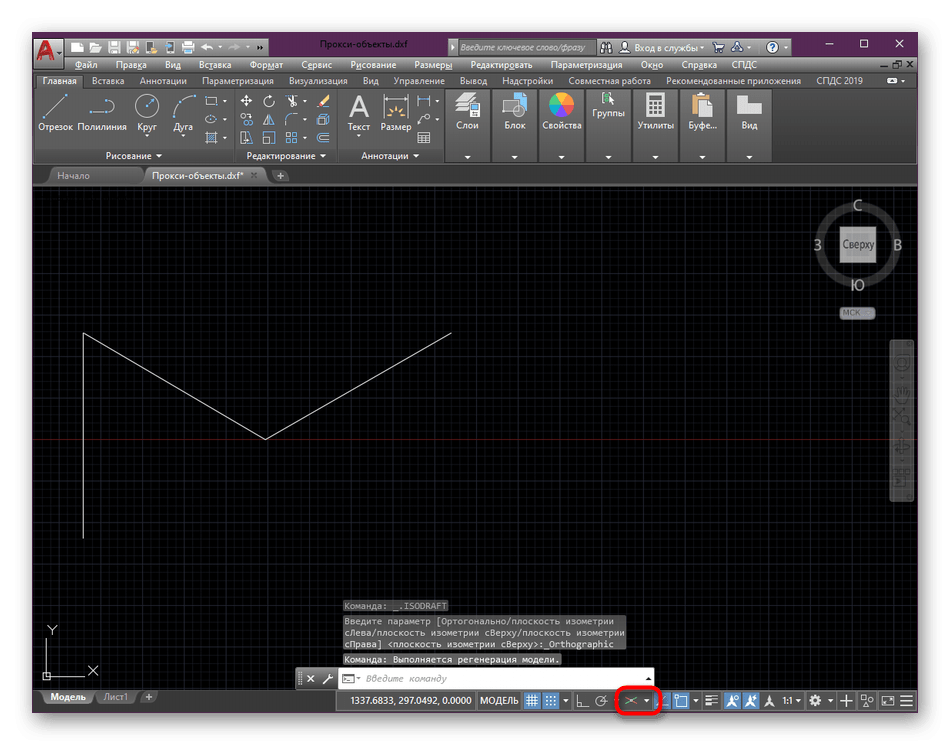Screen dimensions: 950x745
Task: Click the Copy tool icon
Action: click(x=246, y=119)
